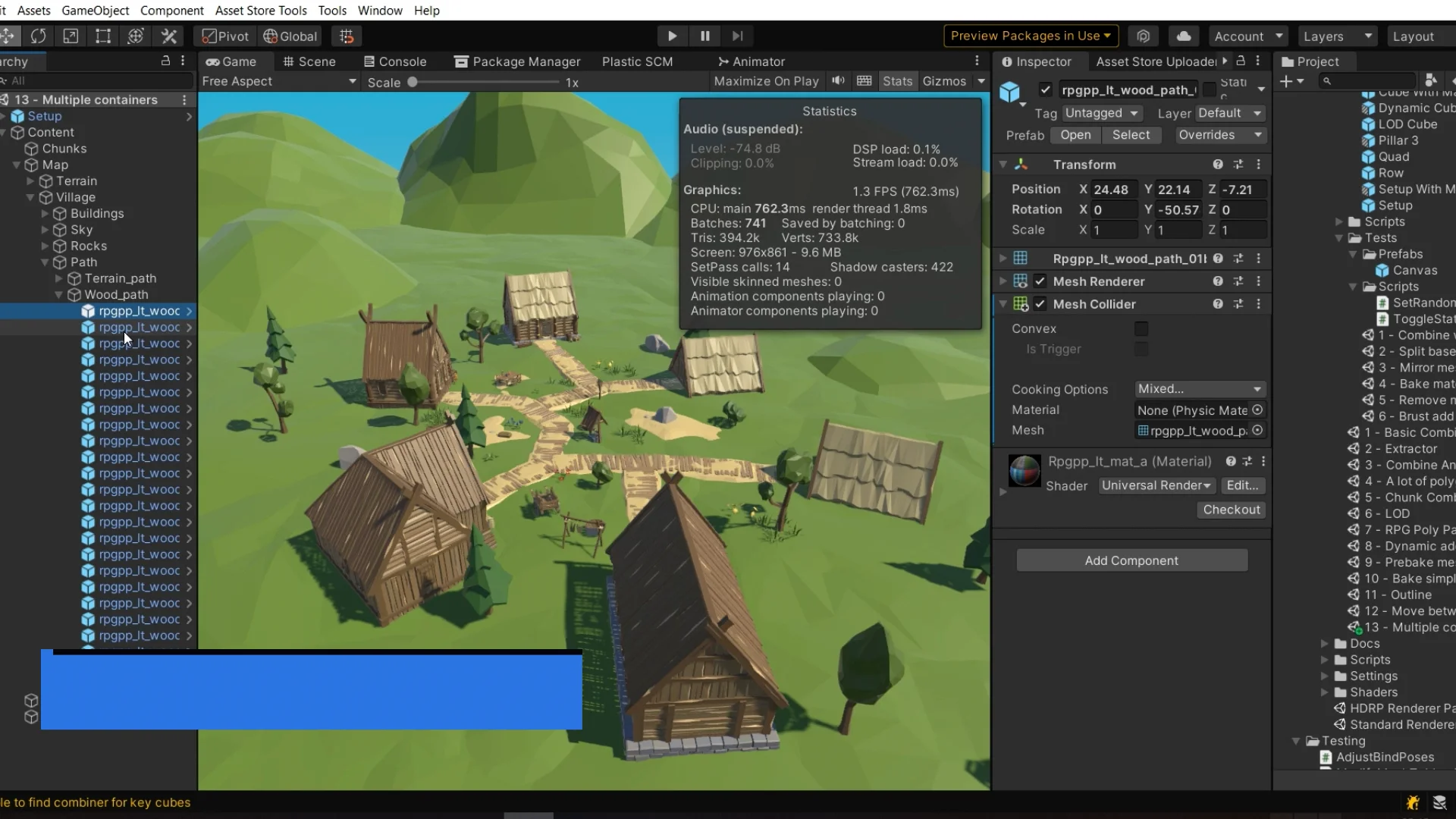Open the Cooking Options dropdown set to Mixed
Screen dimensions: 1456x819
tap(1200, 389)
